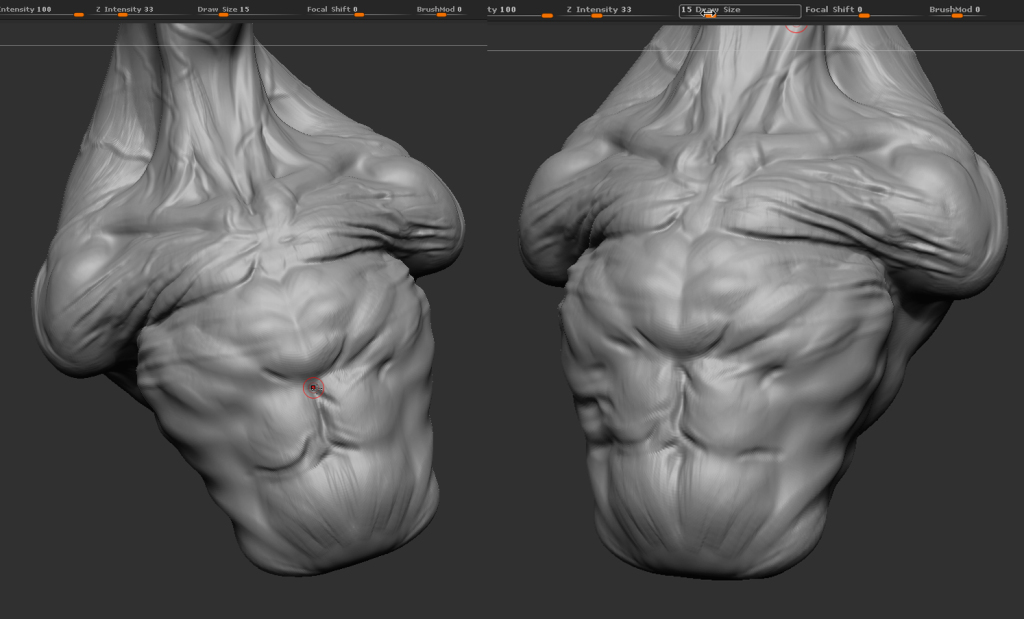
Task: Click the BrushMod 0 slider in right view
Action: pyautogui.click(x=955, y=10)
